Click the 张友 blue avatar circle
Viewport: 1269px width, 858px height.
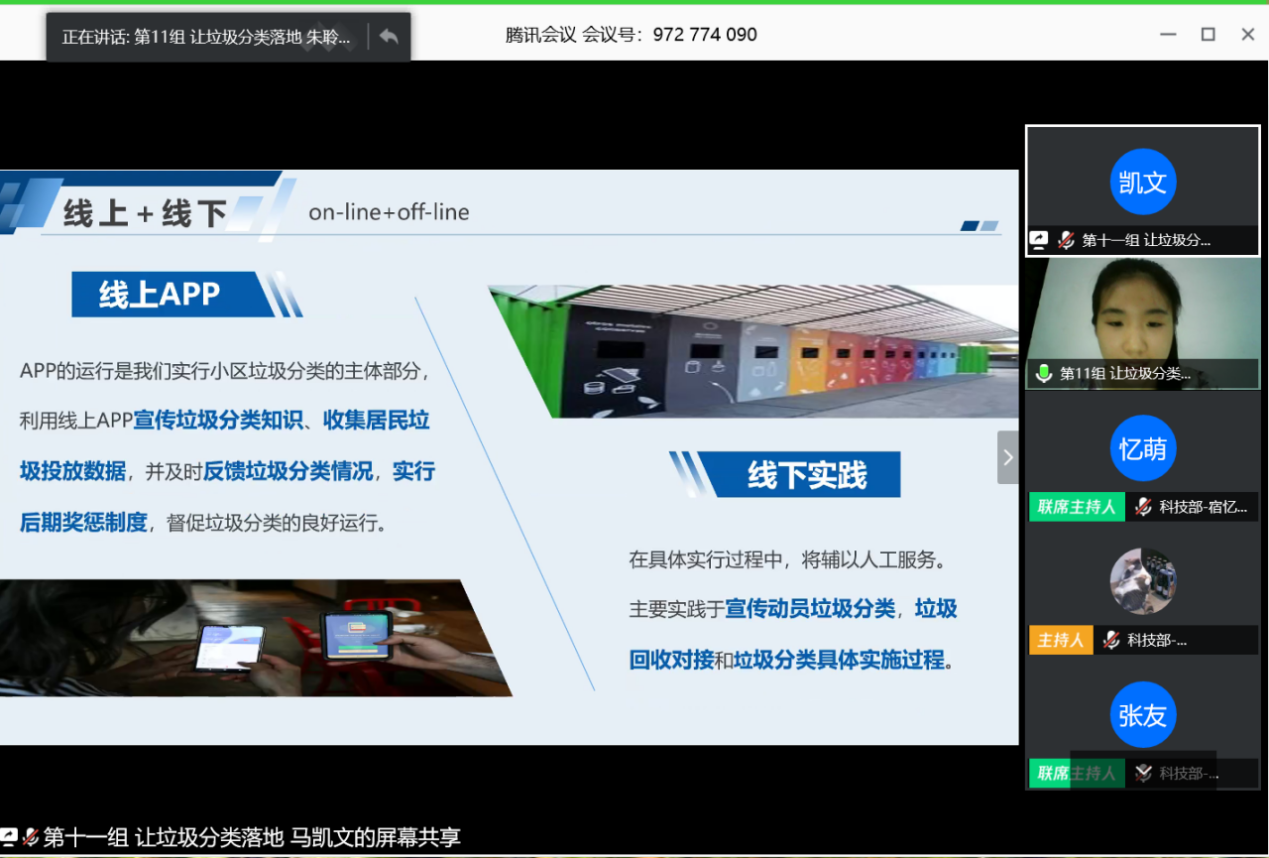tap(1142, 715)
